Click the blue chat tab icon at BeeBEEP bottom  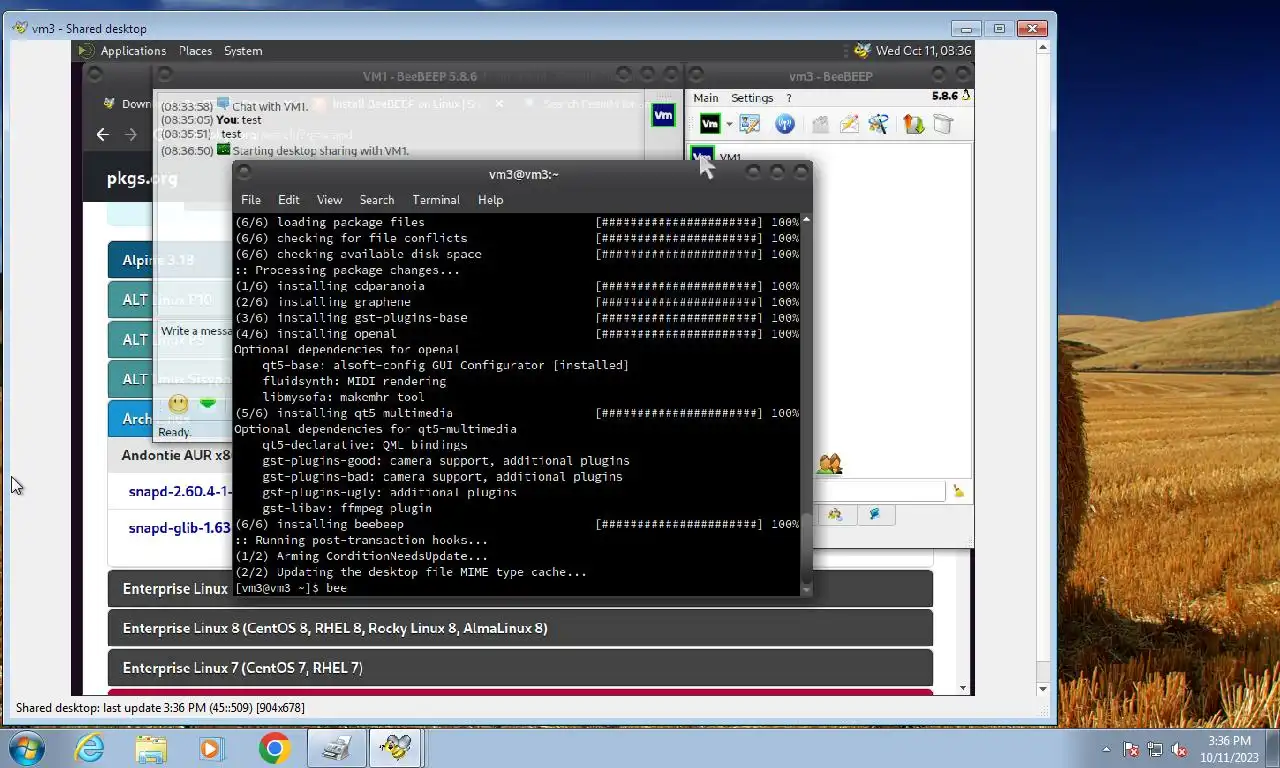pos(875,514)
